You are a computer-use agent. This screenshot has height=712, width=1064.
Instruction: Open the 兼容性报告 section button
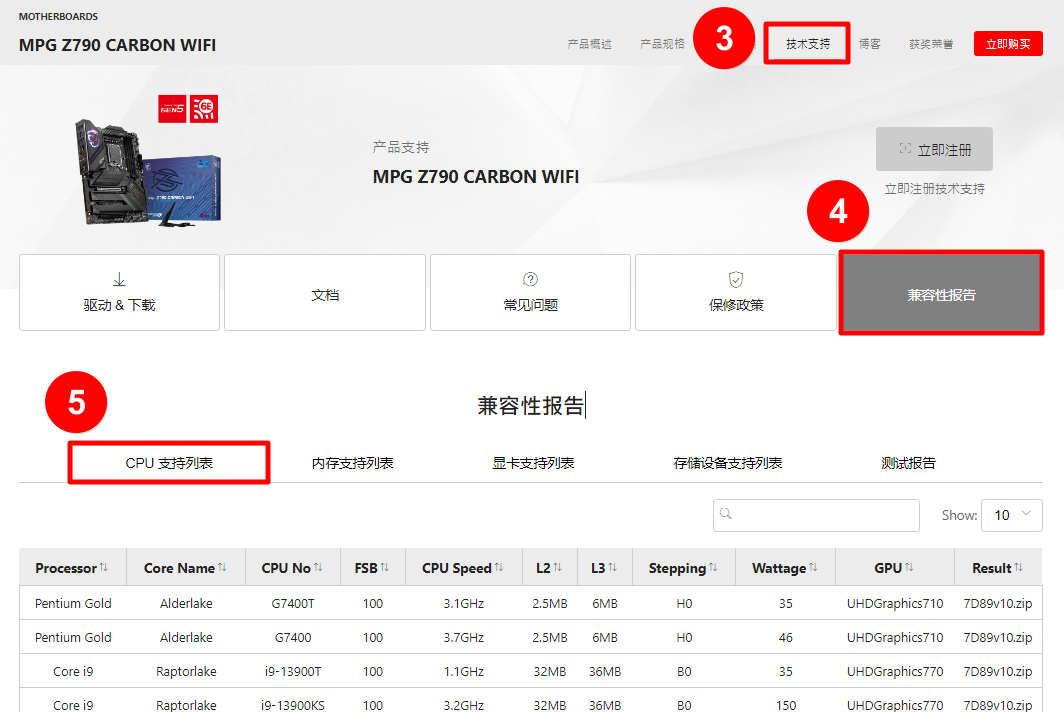click(x=941, y=293)
